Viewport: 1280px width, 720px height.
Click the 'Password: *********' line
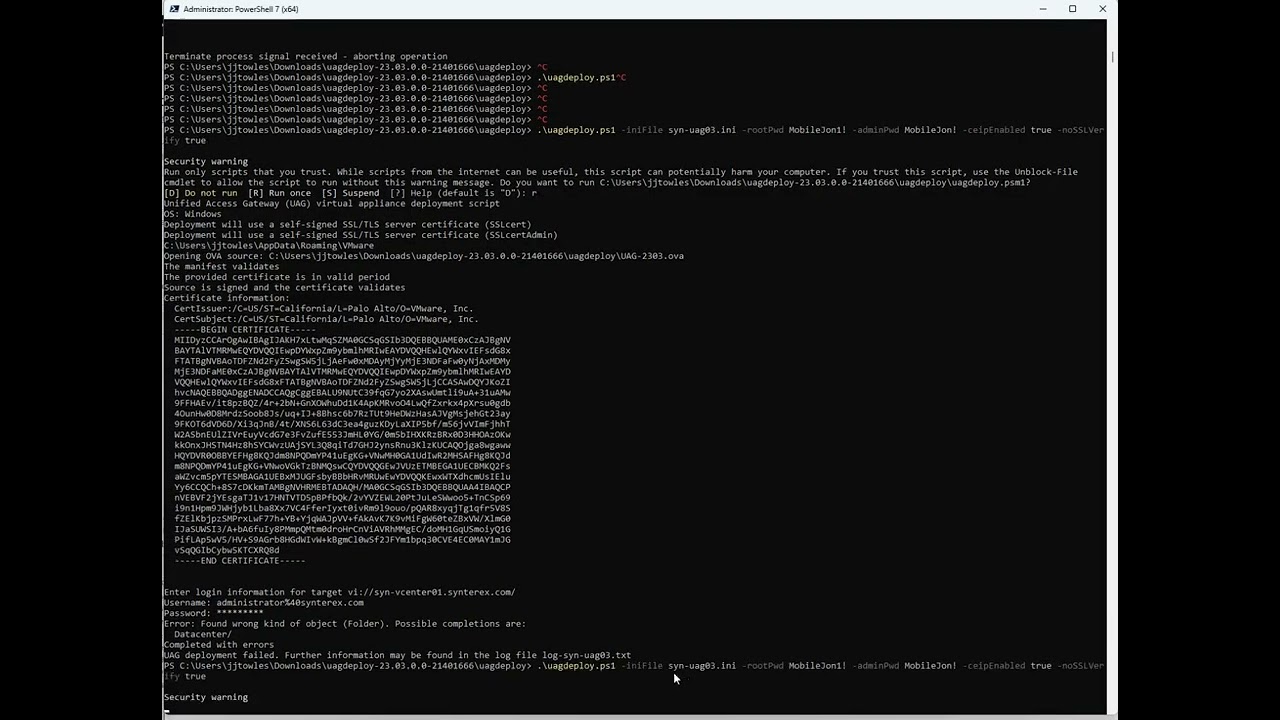(214, 613)
